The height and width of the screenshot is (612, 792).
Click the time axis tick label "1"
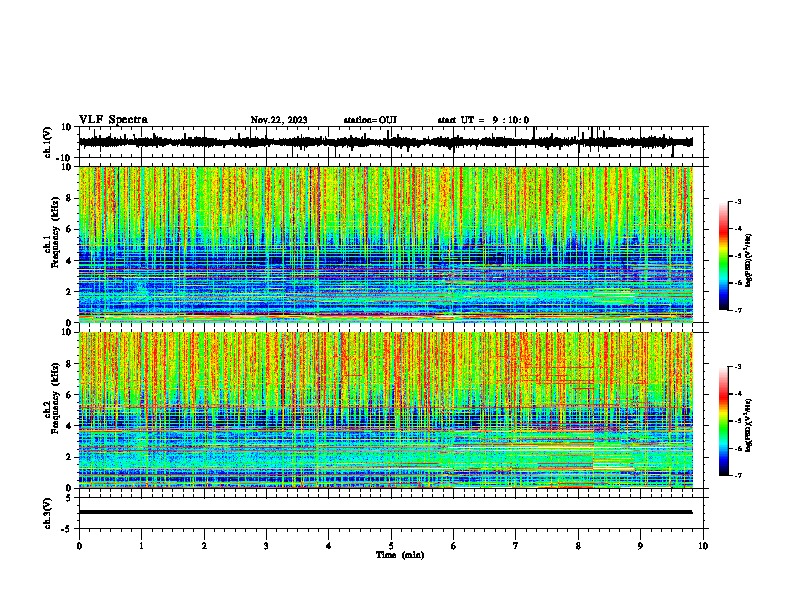coord(141,546)
